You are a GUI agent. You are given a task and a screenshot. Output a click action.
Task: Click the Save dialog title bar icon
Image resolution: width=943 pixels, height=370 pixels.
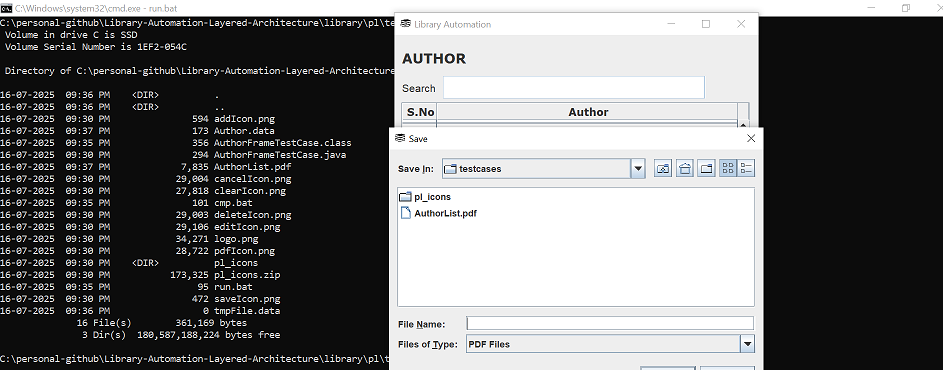click(399, 138)
